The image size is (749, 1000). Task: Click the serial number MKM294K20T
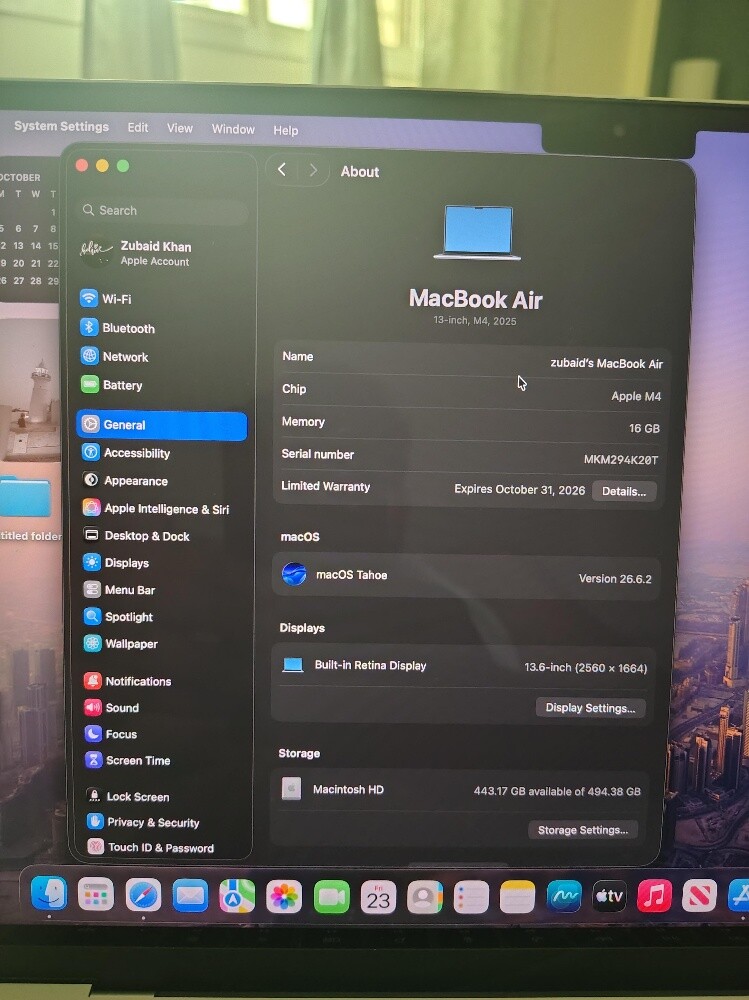click(x=620, y=460)
